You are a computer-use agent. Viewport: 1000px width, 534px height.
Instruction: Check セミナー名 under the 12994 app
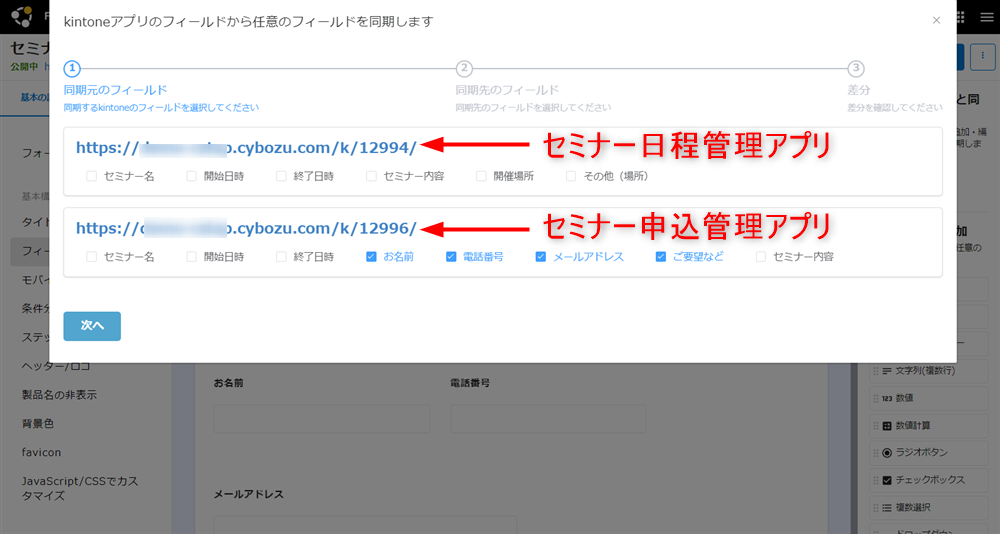91,176
